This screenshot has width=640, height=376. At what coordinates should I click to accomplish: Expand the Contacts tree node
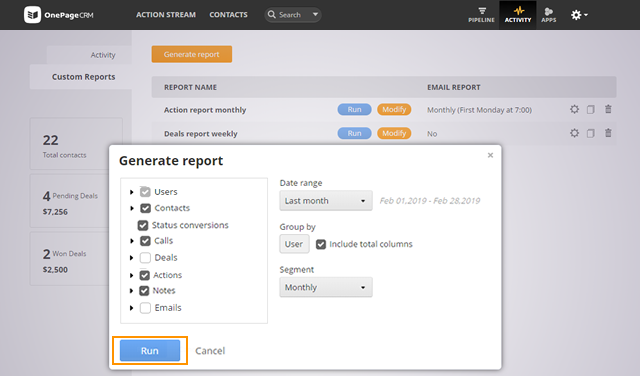click(x=131, y=208)
